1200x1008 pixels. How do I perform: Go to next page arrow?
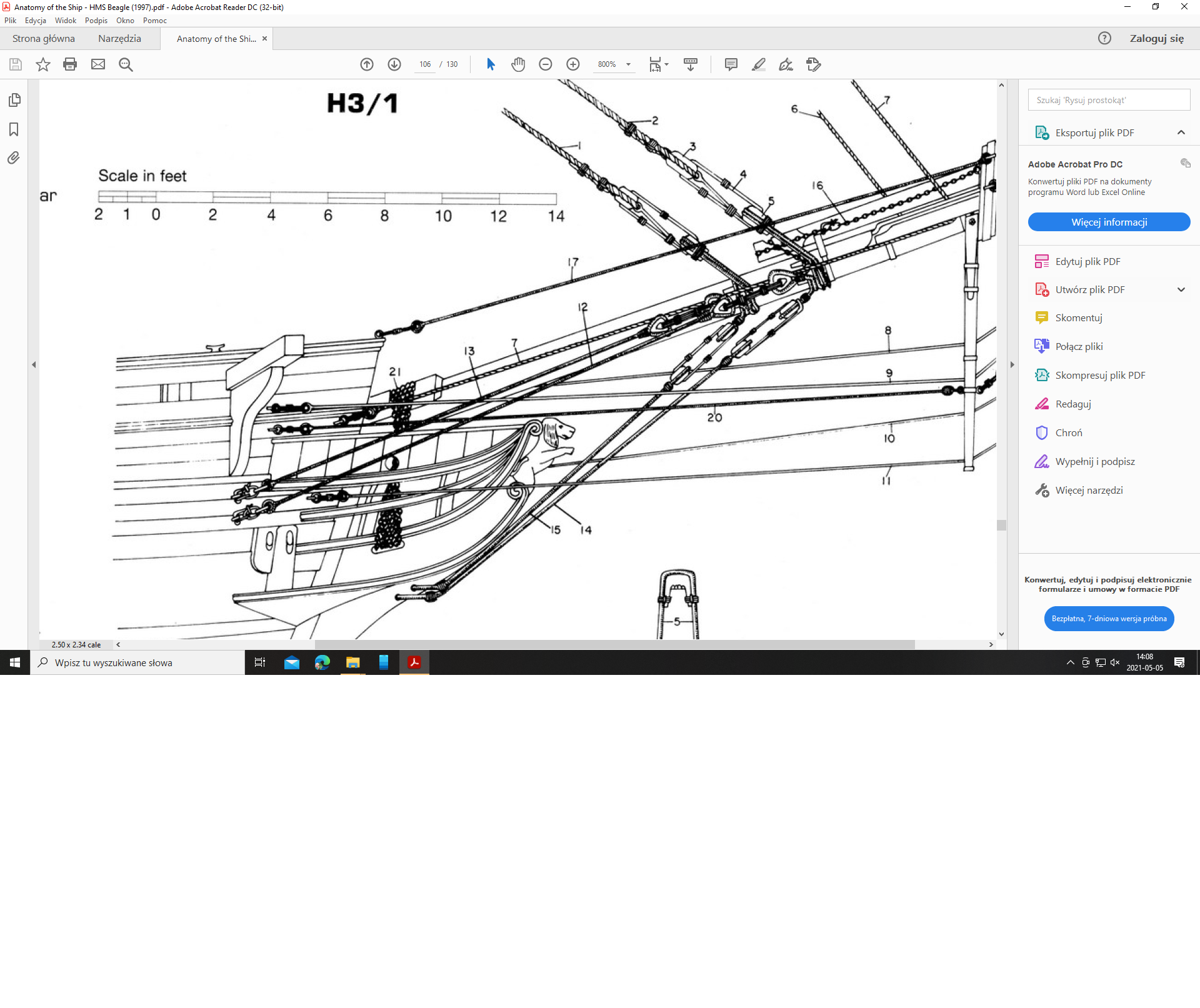[x=394, y=64]
